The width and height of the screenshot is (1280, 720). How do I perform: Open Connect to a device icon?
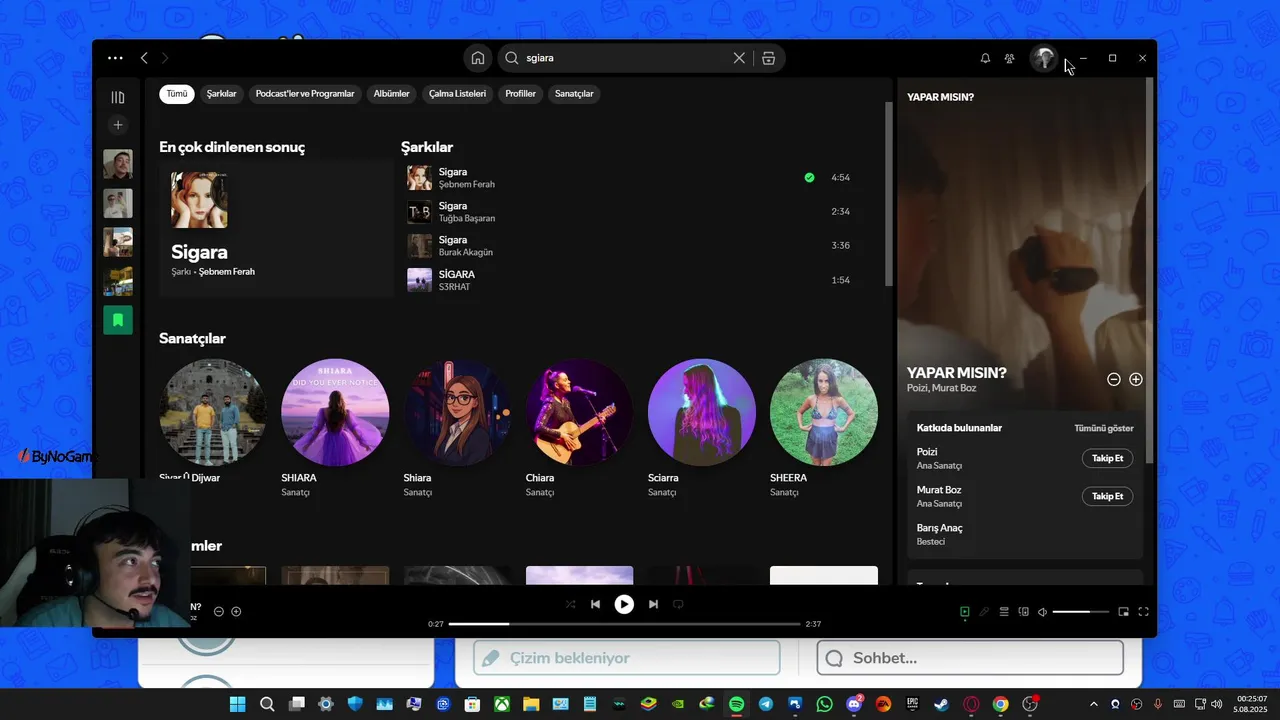[1023, 611]
